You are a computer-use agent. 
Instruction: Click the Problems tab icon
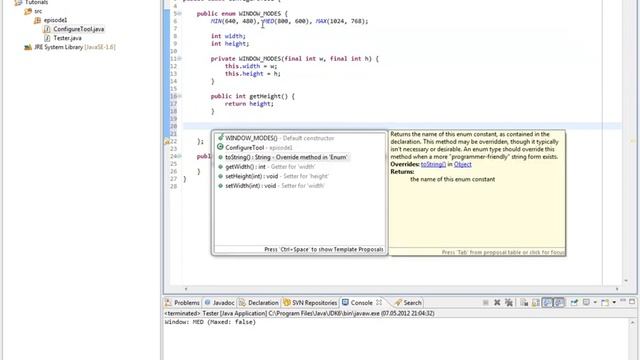pos(168,302)
